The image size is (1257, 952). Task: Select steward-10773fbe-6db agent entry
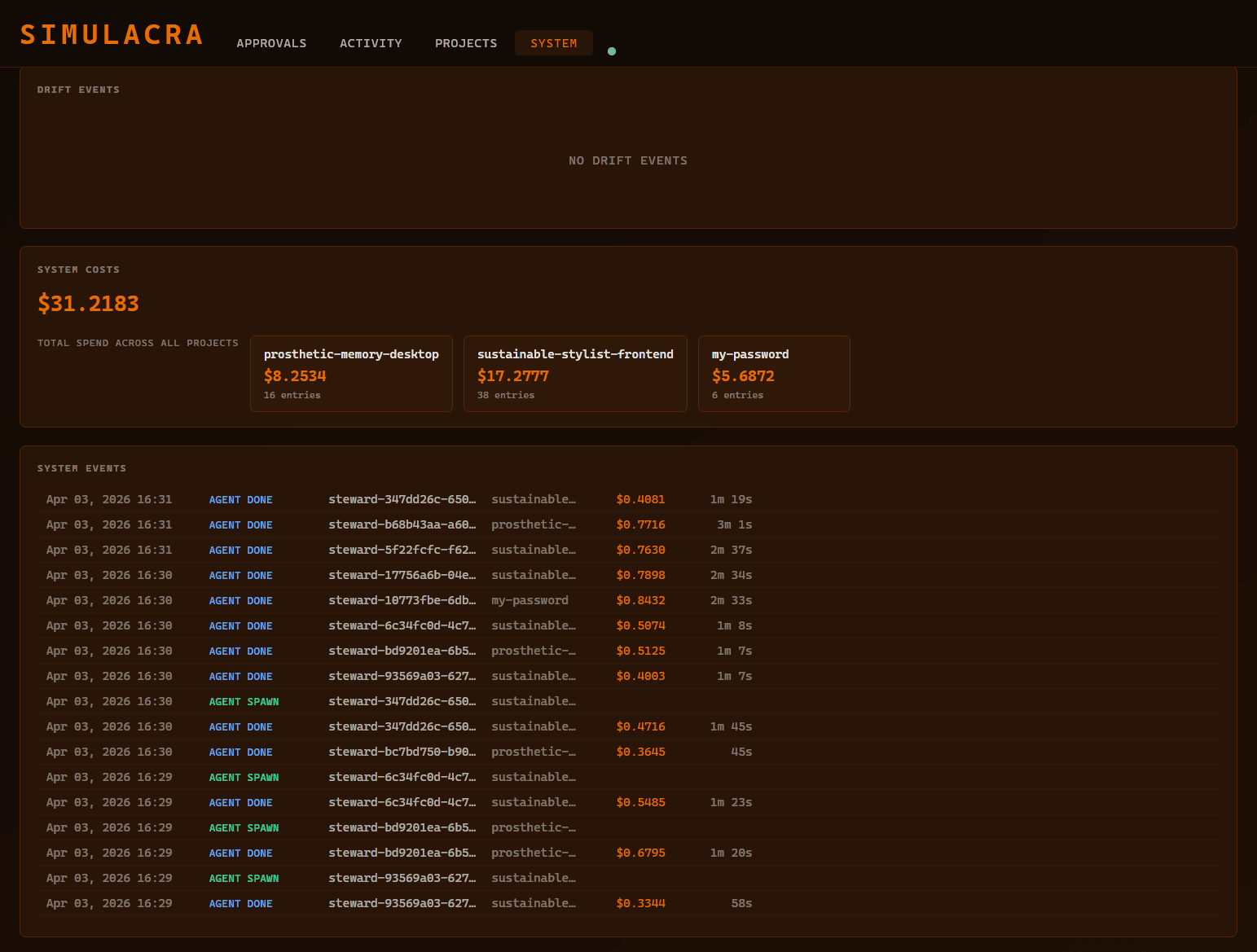pyautogui.click(x=402, y=600)
